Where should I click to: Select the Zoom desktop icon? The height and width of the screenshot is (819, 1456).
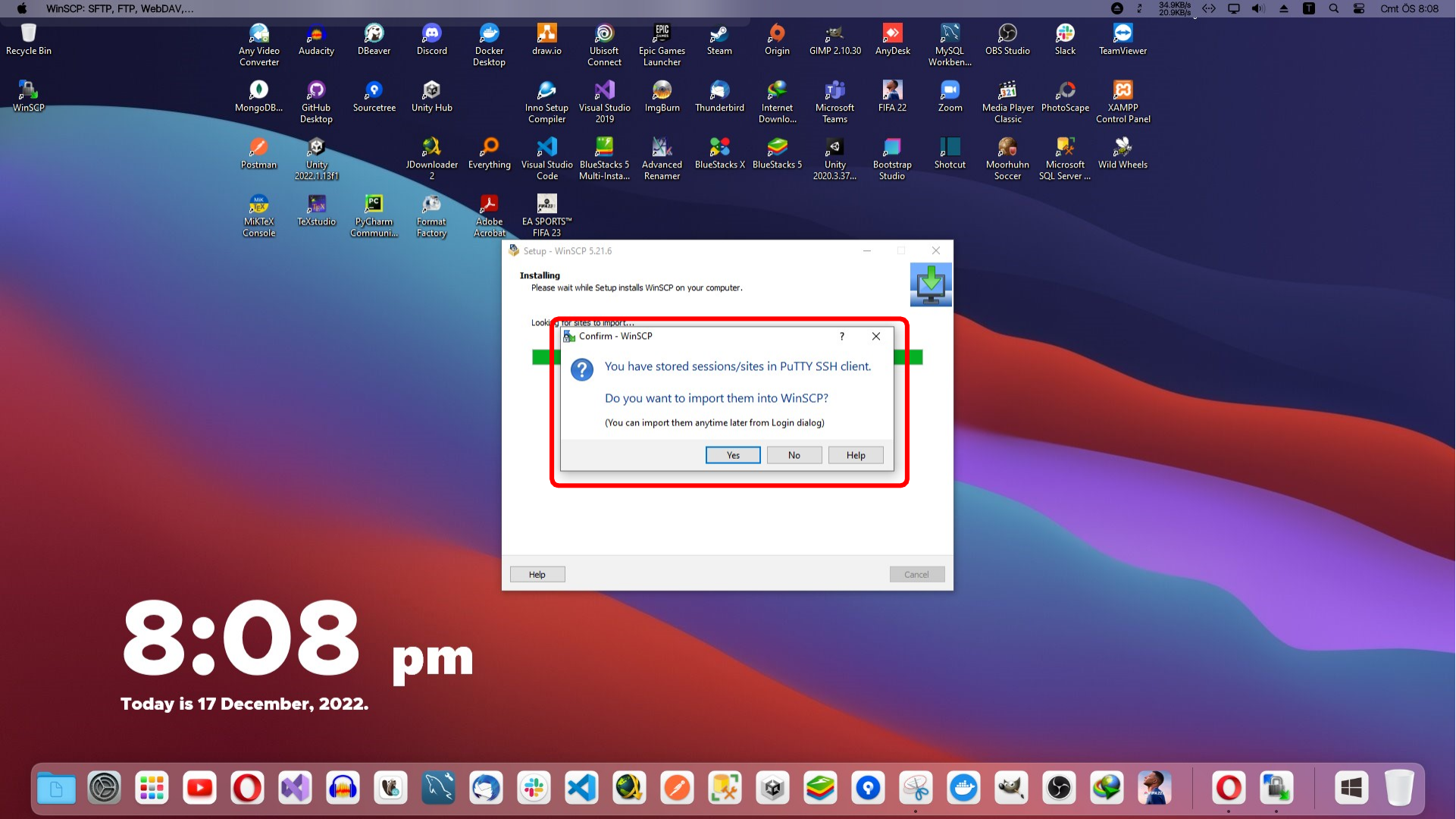[950, 96]
